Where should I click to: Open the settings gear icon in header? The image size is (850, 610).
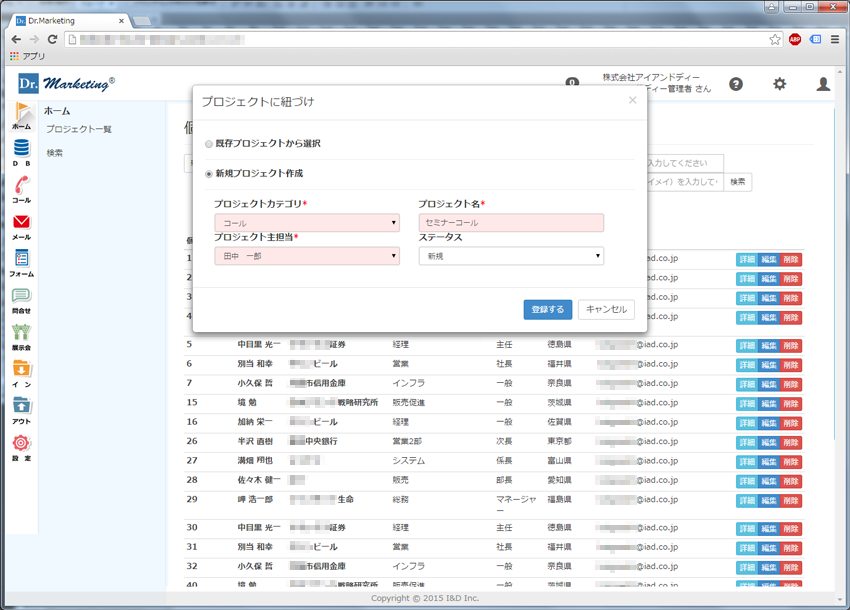click(779, 85)
